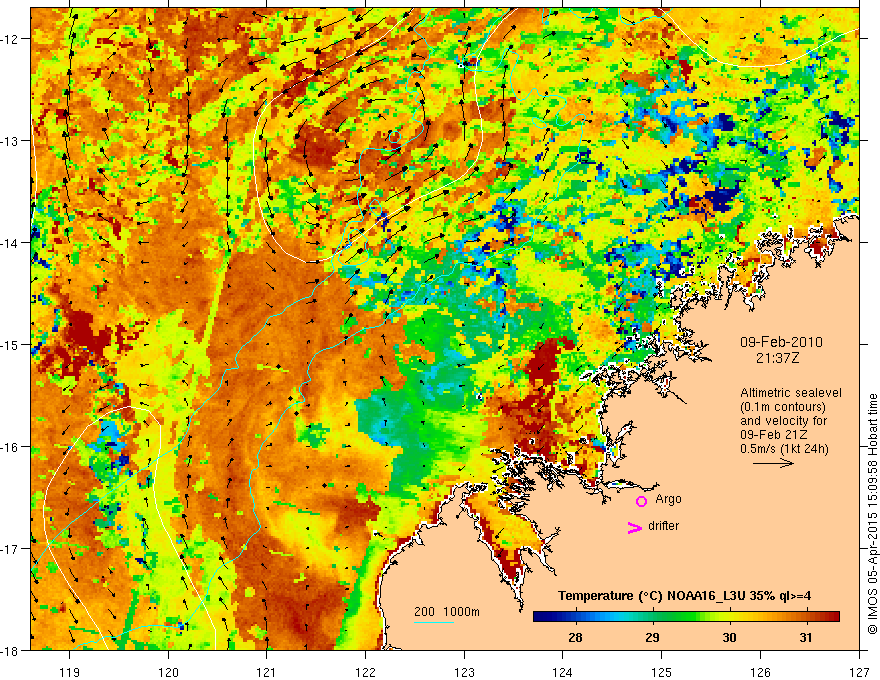
Task: Click the colorbar tick label 28
Action: [575, 638]
